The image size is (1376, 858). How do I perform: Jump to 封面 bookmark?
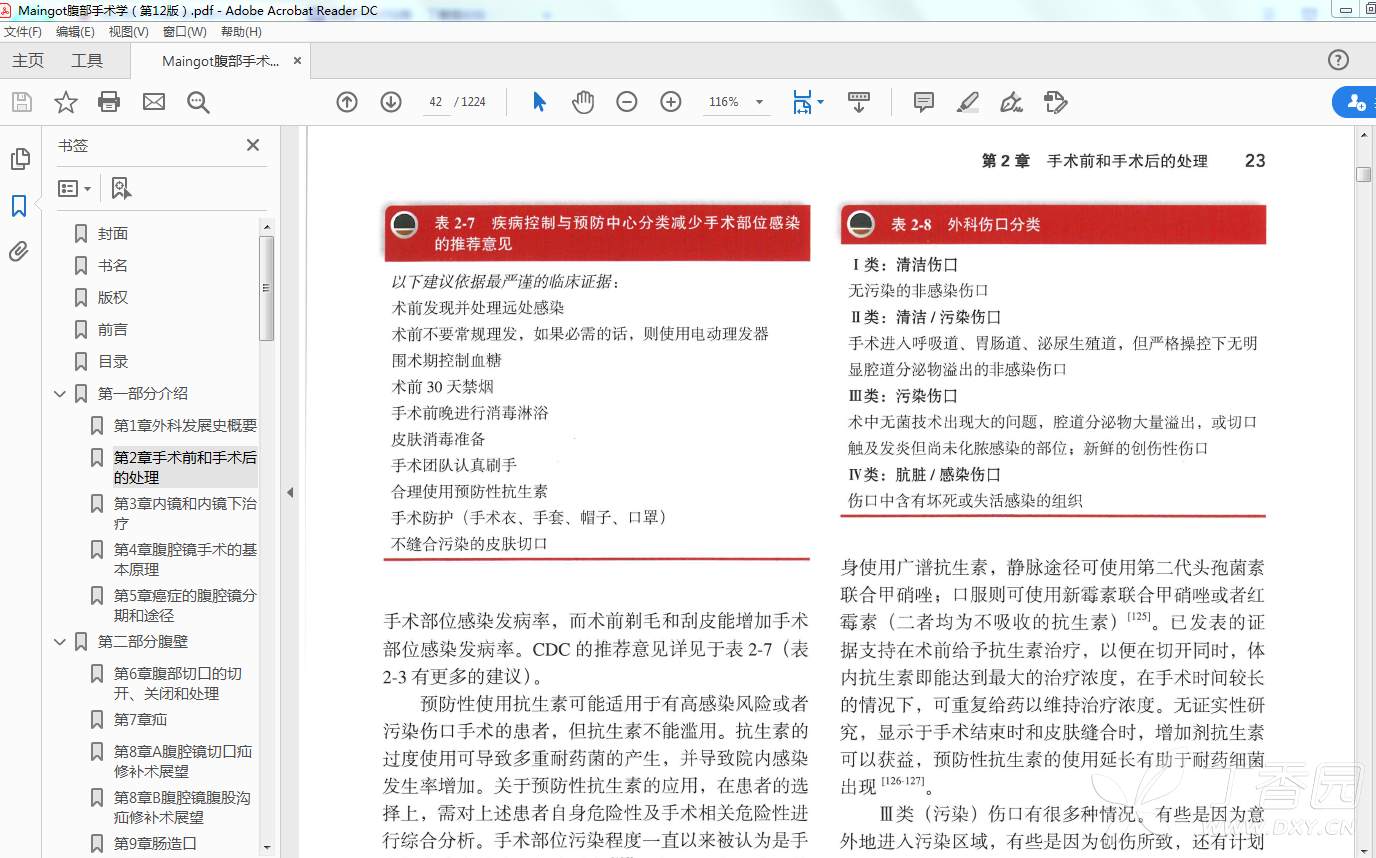tap(113, 233)
